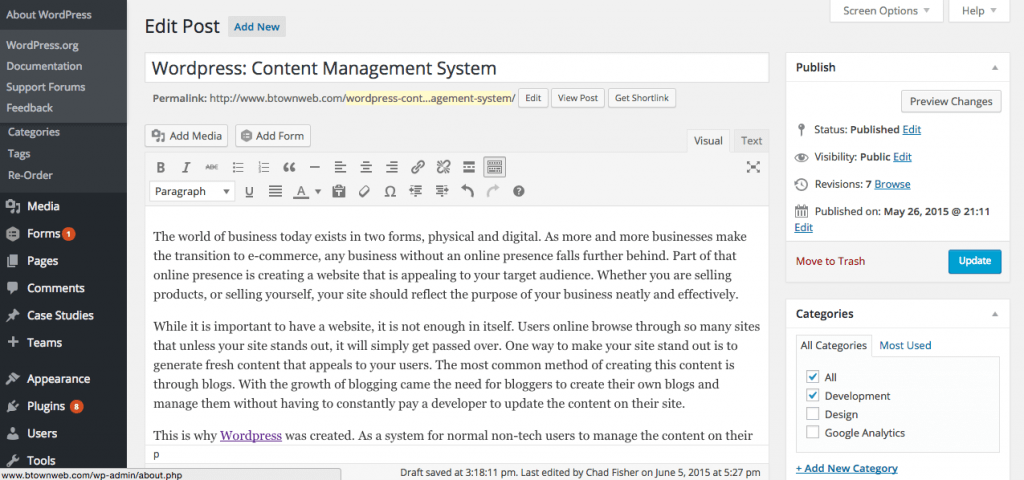Open text color picker dropdown arrow
This screenshot has height=480, width=1024.
tap(318, 191)
